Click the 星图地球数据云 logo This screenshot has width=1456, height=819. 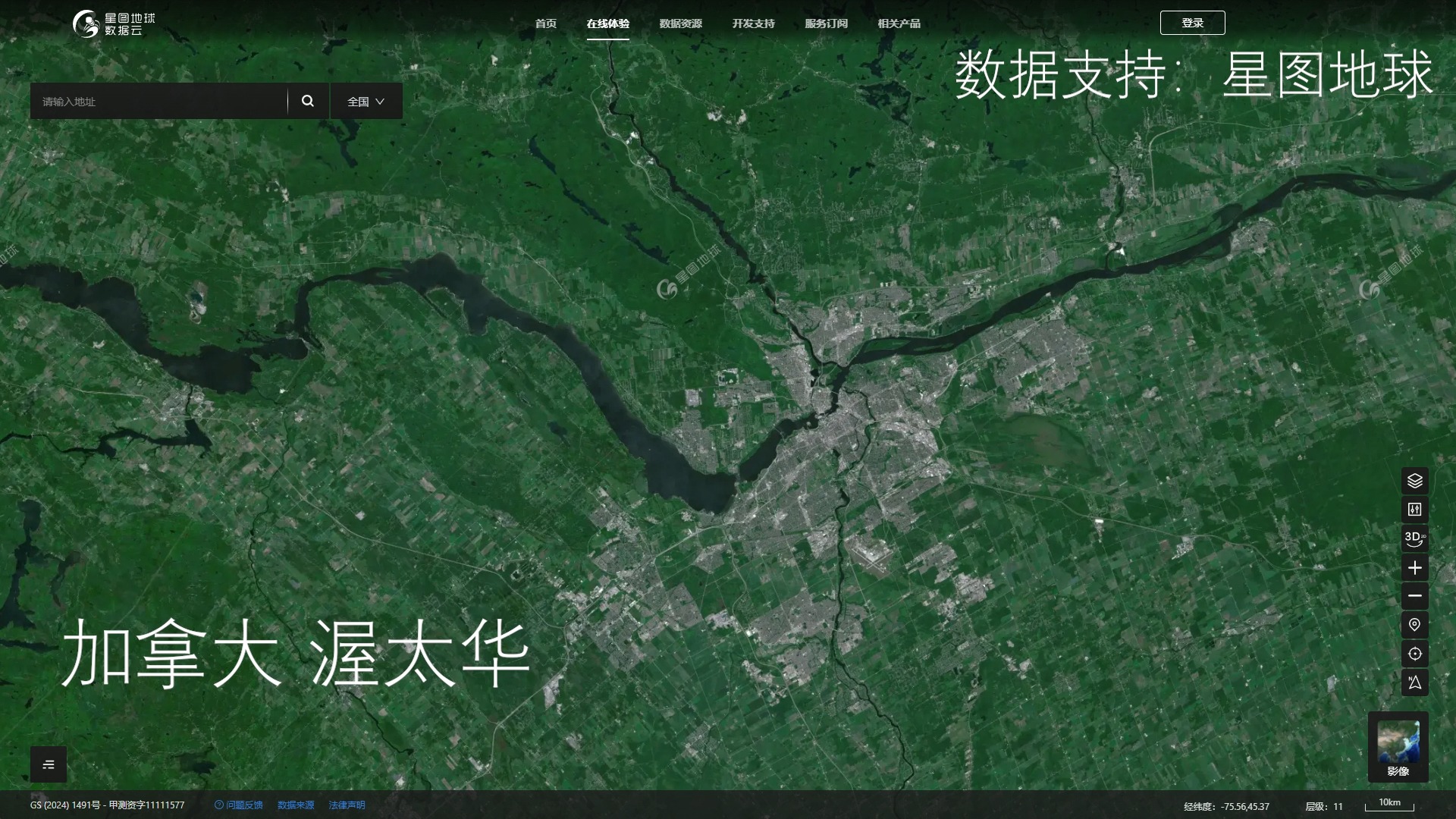pyautogui.click(x=114, y=24)
